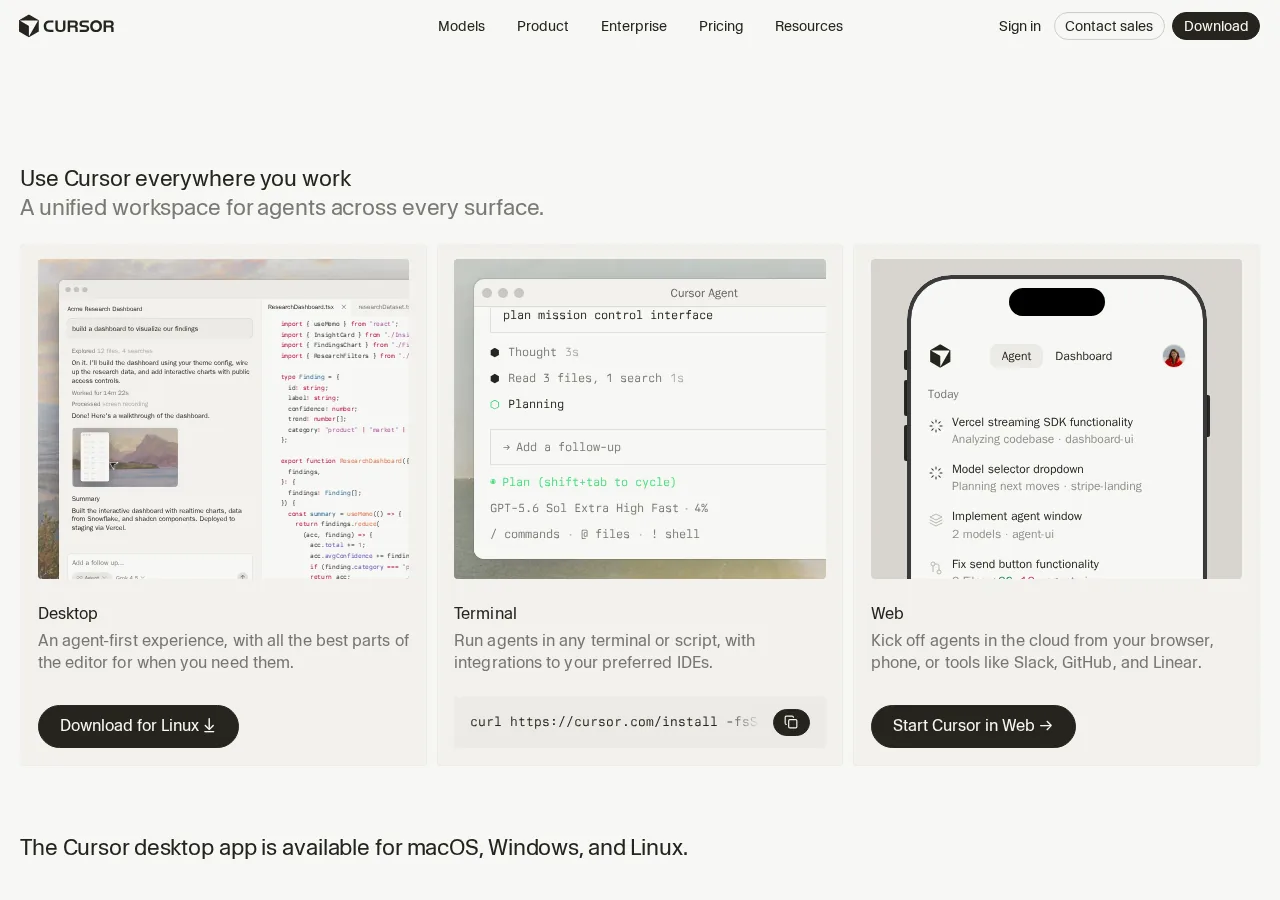Click Read 3 files, 1 search step
1280x900 pixels.
coord(587,378)
